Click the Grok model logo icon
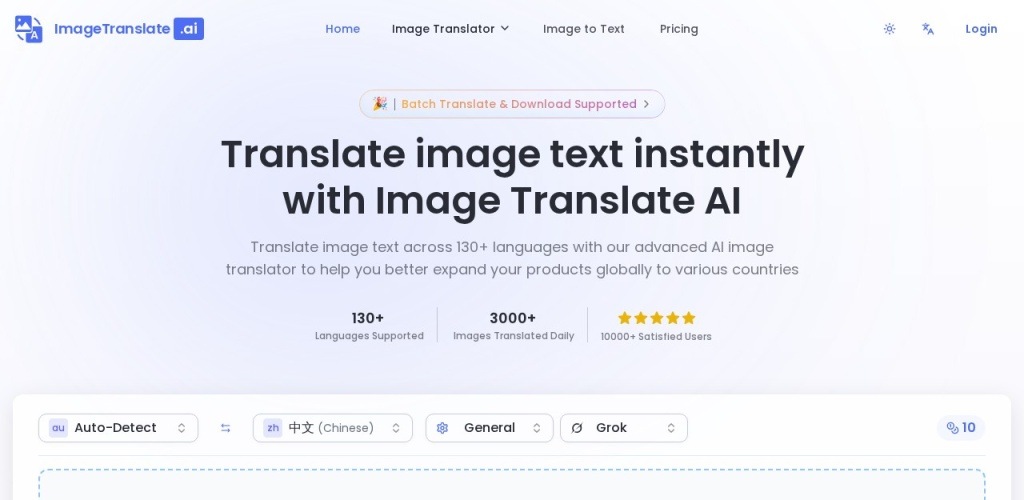1024x500 pixels. (577, 428)
